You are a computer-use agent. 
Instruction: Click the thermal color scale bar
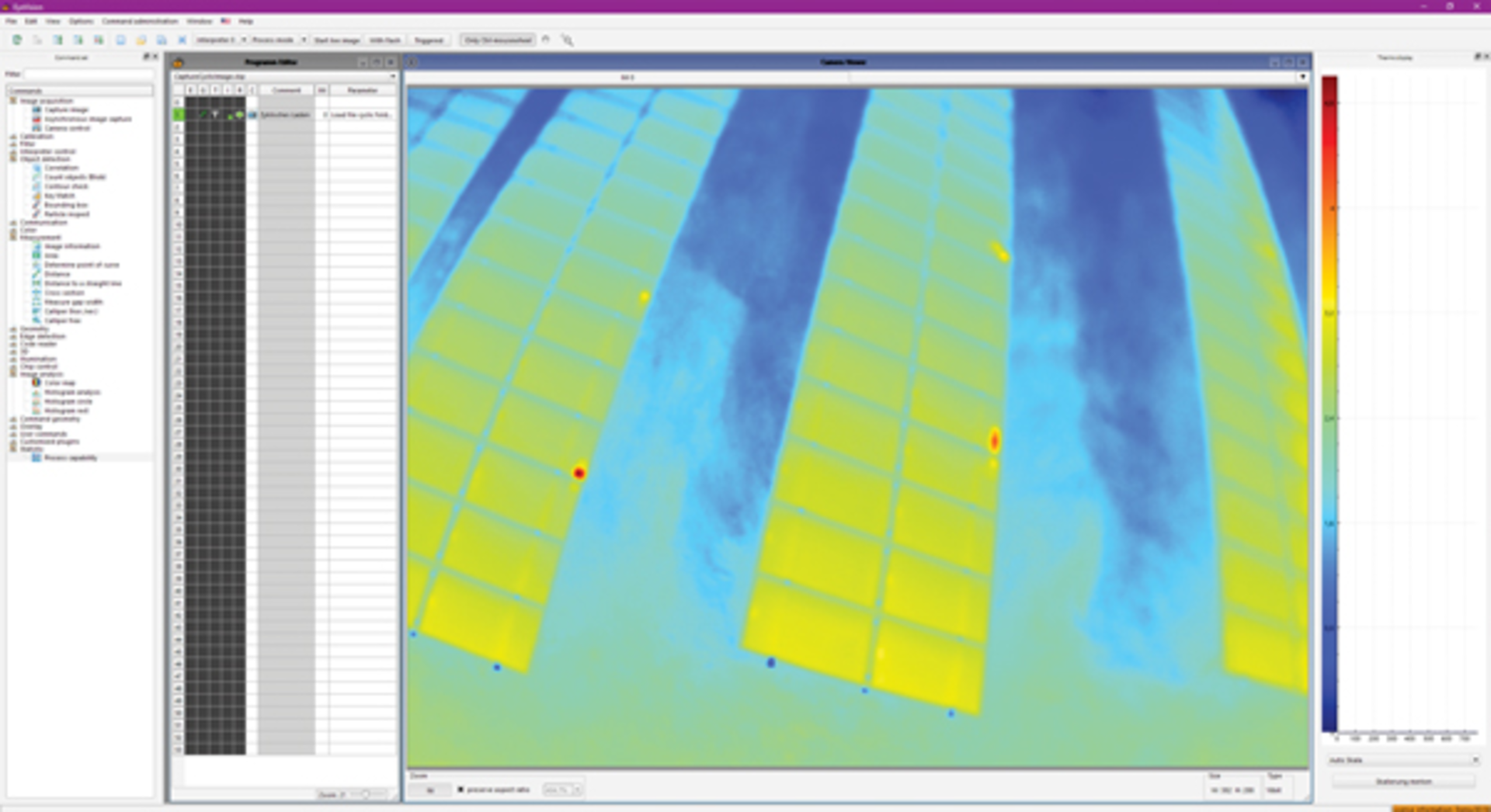(1329, 404)
